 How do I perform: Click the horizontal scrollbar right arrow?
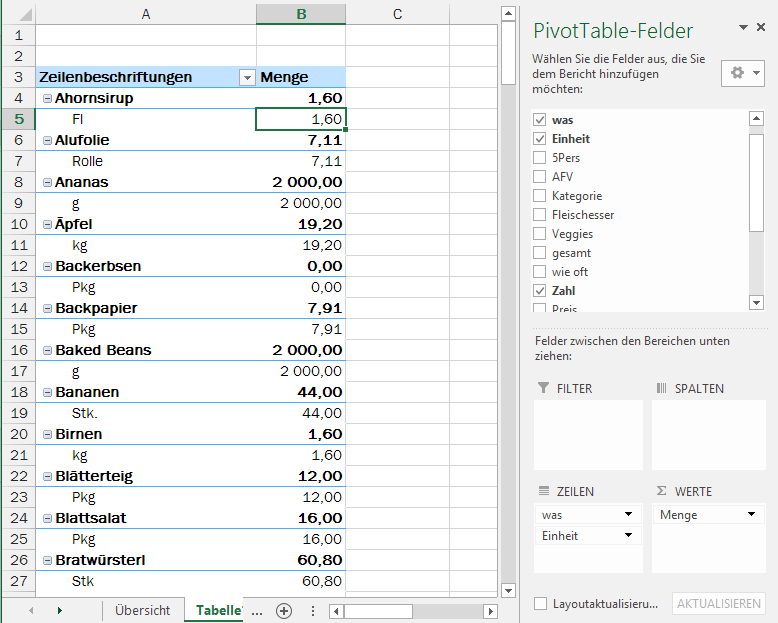tap(490, 611)
